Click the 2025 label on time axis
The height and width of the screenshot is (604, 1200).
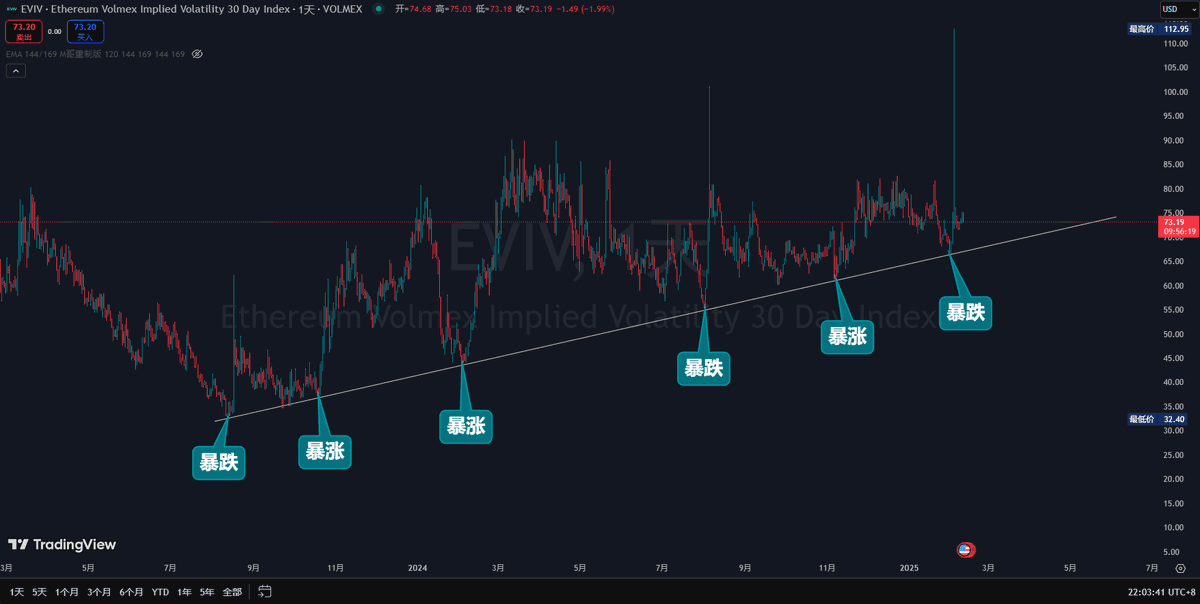point(909,568)
